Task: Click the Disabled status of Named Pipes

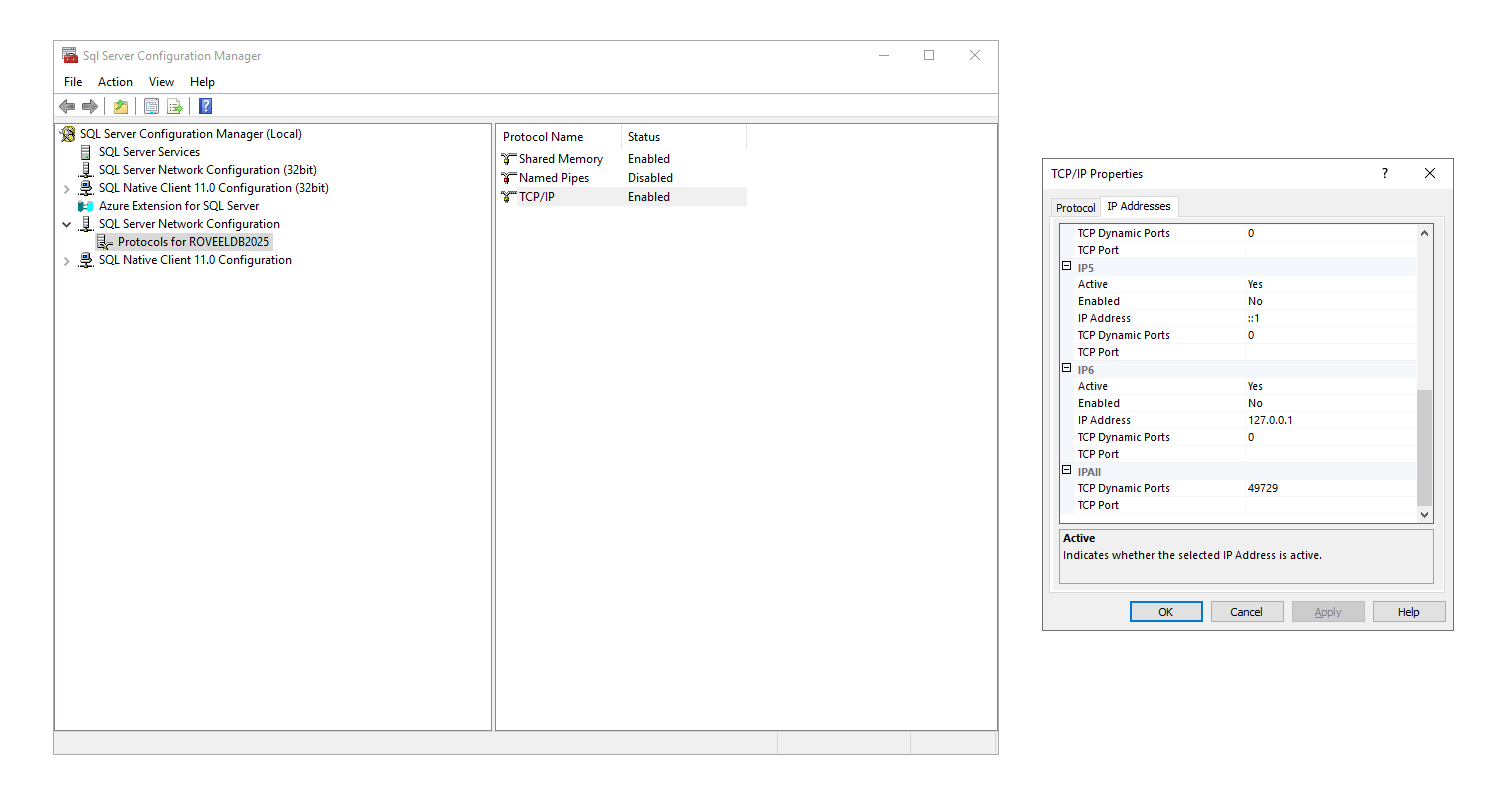Action: coord(650,178)
